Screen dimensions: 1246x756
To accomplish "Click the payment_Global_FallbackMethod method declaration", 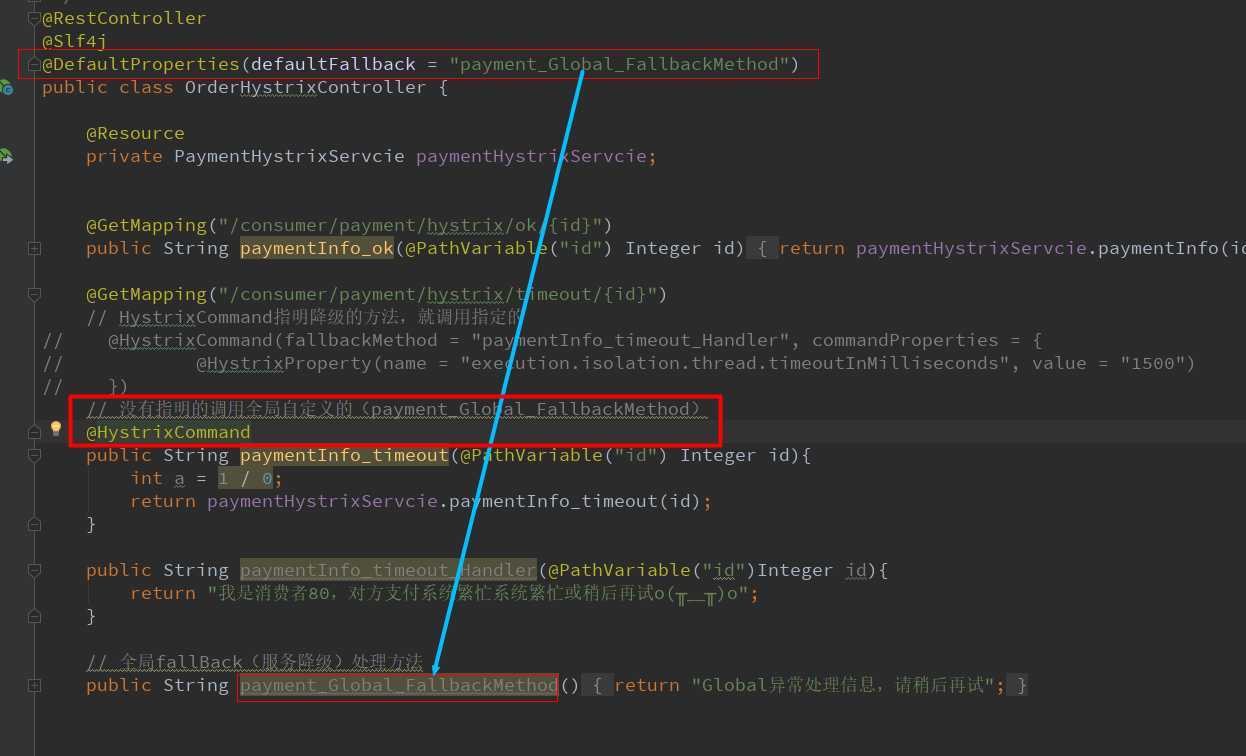I will click(398, 685).
